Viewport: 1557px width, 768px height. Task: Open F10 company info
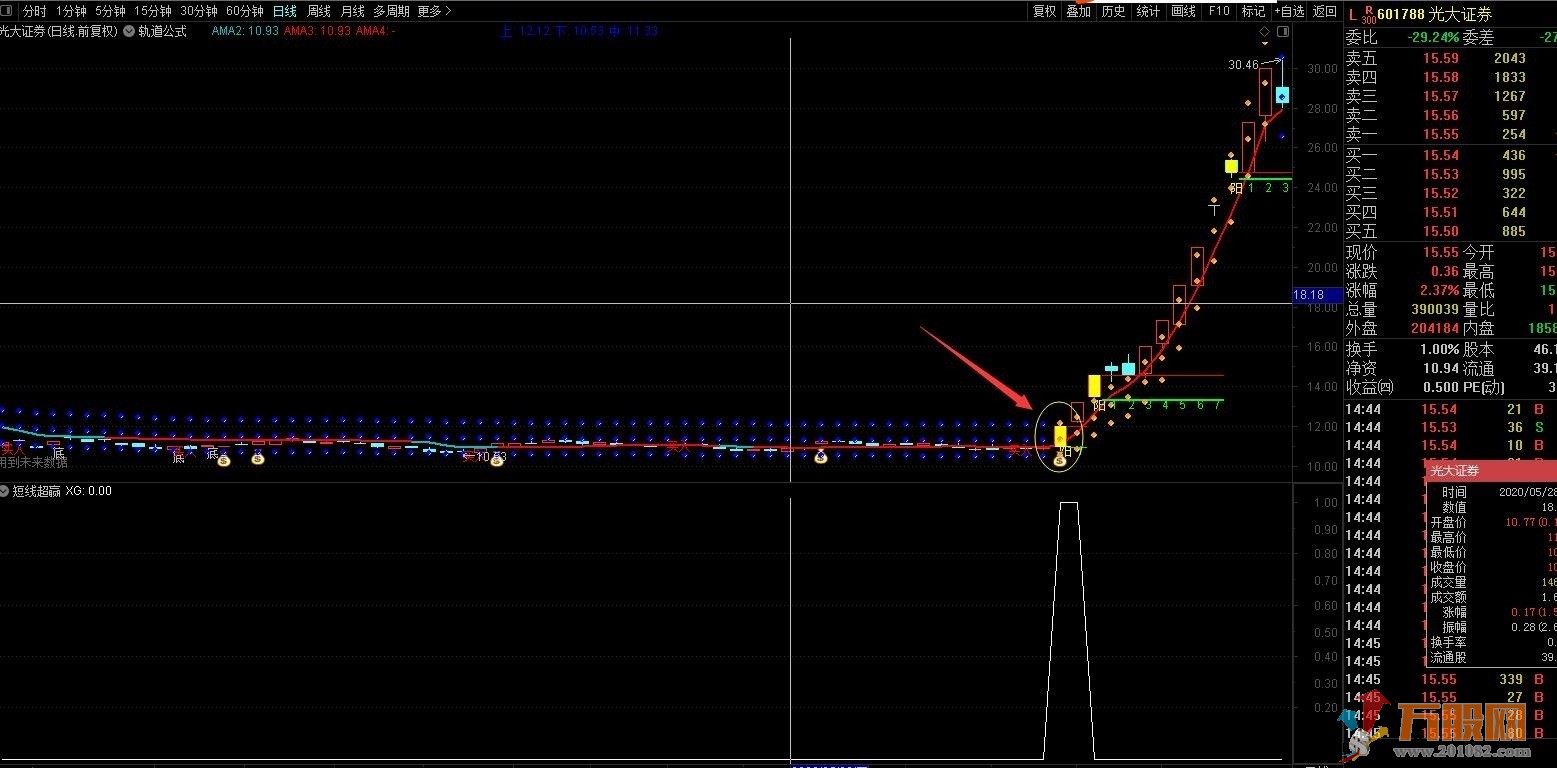(x=1218, y=11)
